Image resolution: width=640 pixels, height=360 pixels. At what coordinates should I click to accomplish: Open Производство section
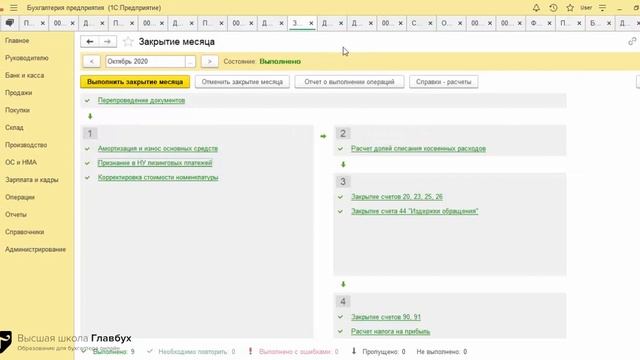coord(26,145)
